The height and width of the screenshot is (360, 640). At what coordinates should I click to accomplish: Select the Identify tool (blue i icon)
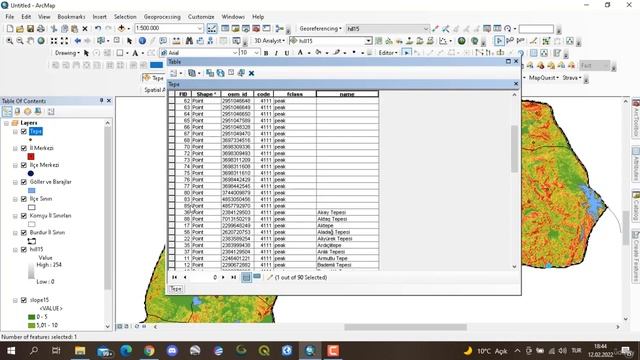(x=142, y=41)
